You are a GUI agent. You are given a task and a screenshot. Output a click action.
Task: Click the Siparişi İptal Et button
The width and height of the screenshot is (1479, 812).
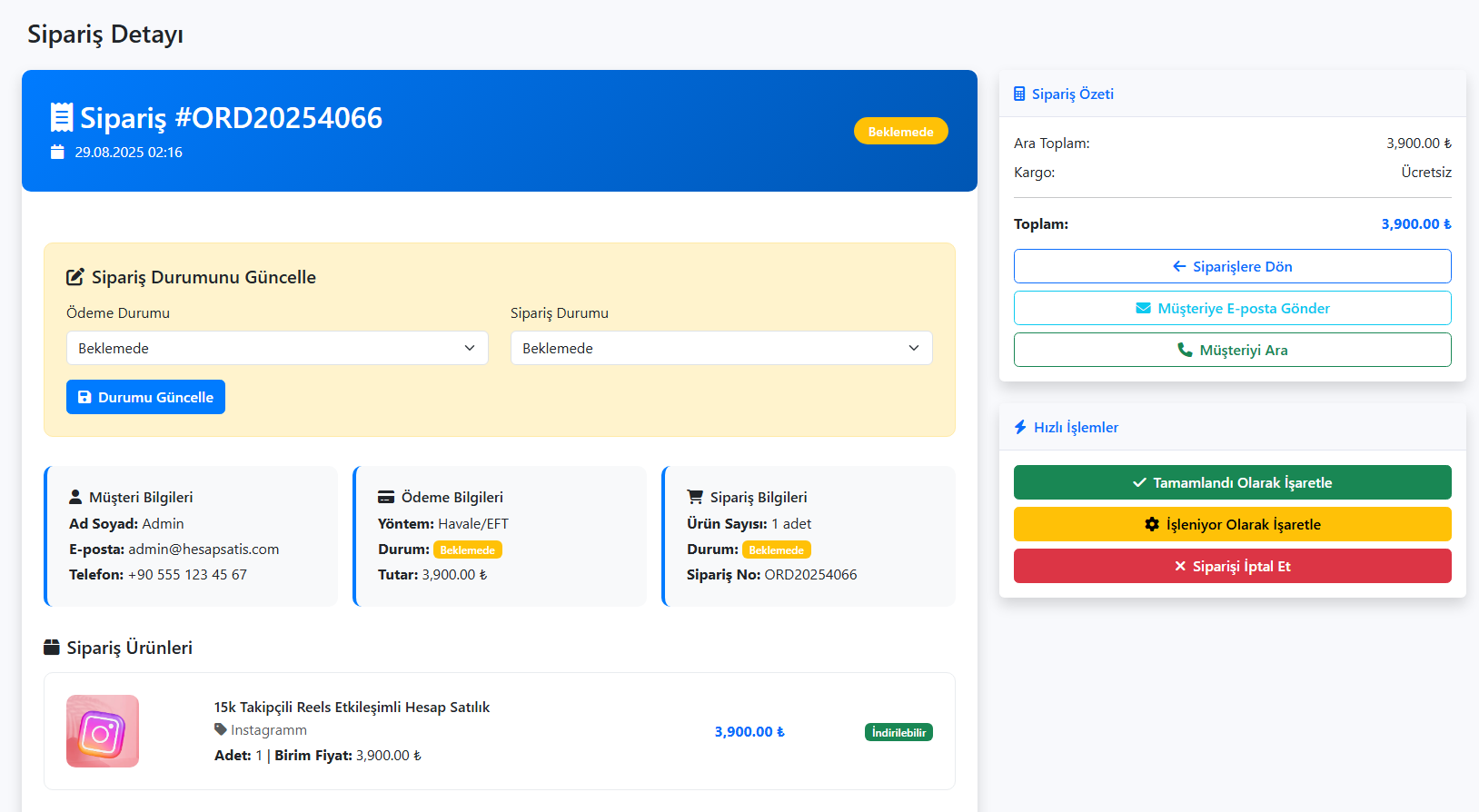(1232, 566)
